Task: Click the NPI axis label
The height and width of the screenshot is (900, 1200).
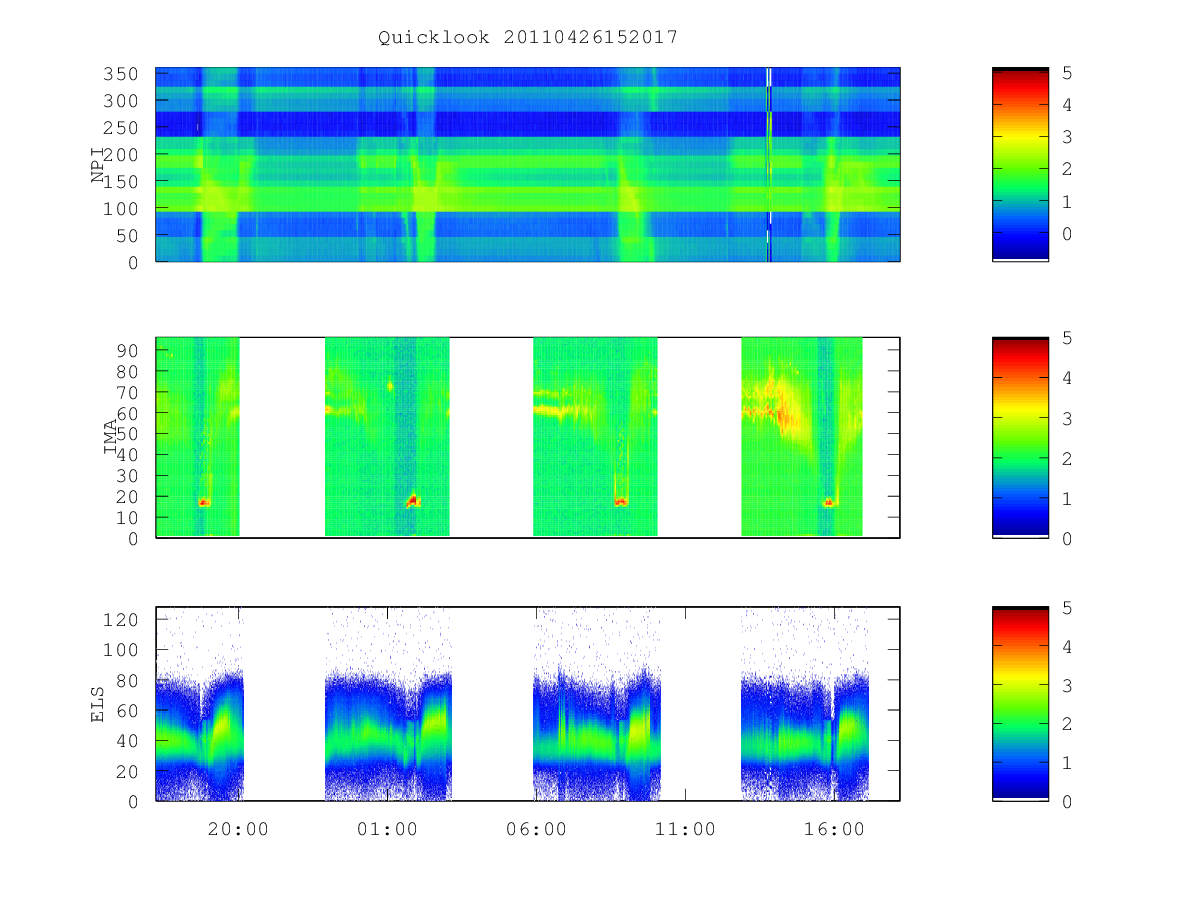Action: coord(98,165)
